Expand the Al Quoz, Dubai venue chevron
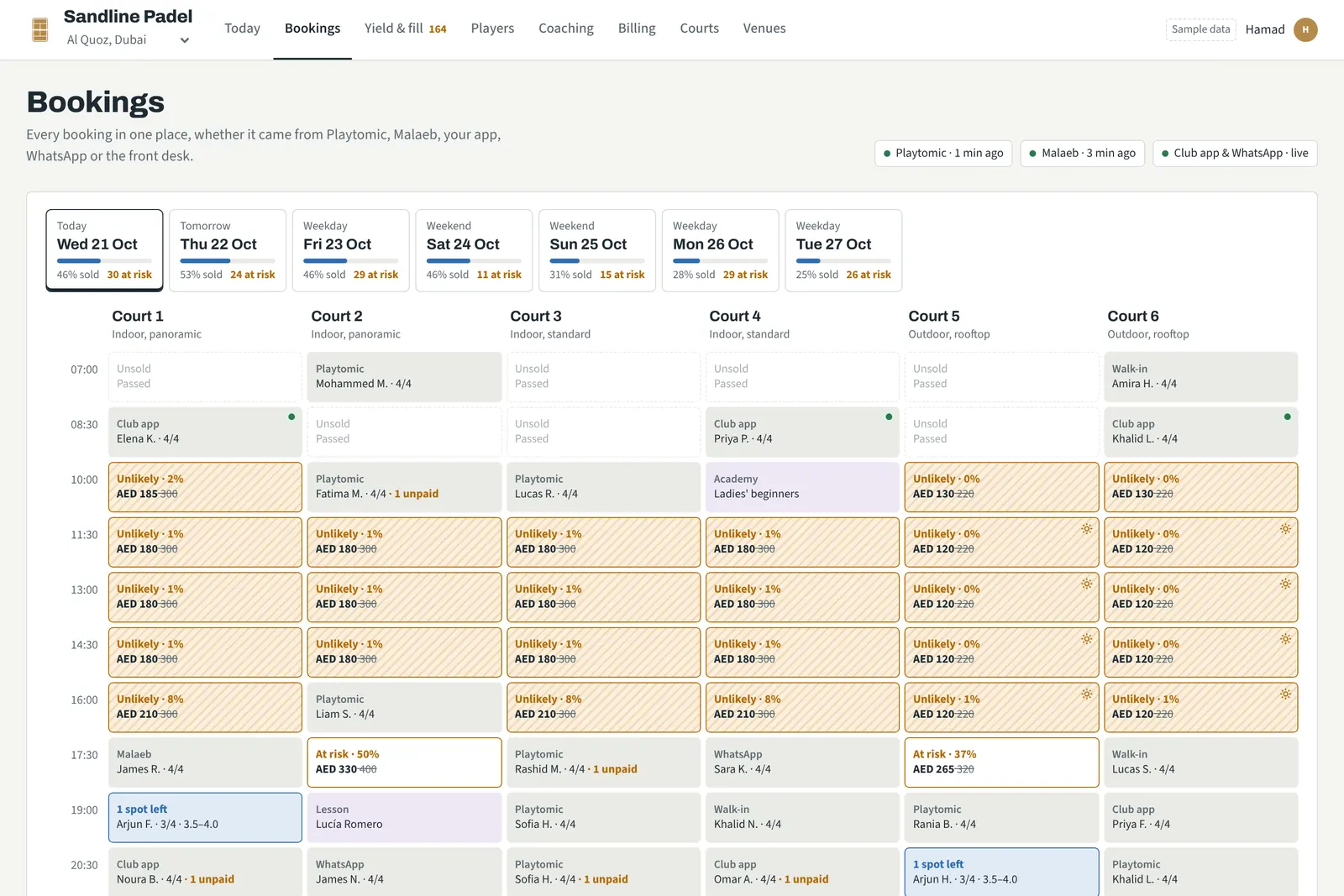Screen dimensions: 1344x896 pos(185,40)
